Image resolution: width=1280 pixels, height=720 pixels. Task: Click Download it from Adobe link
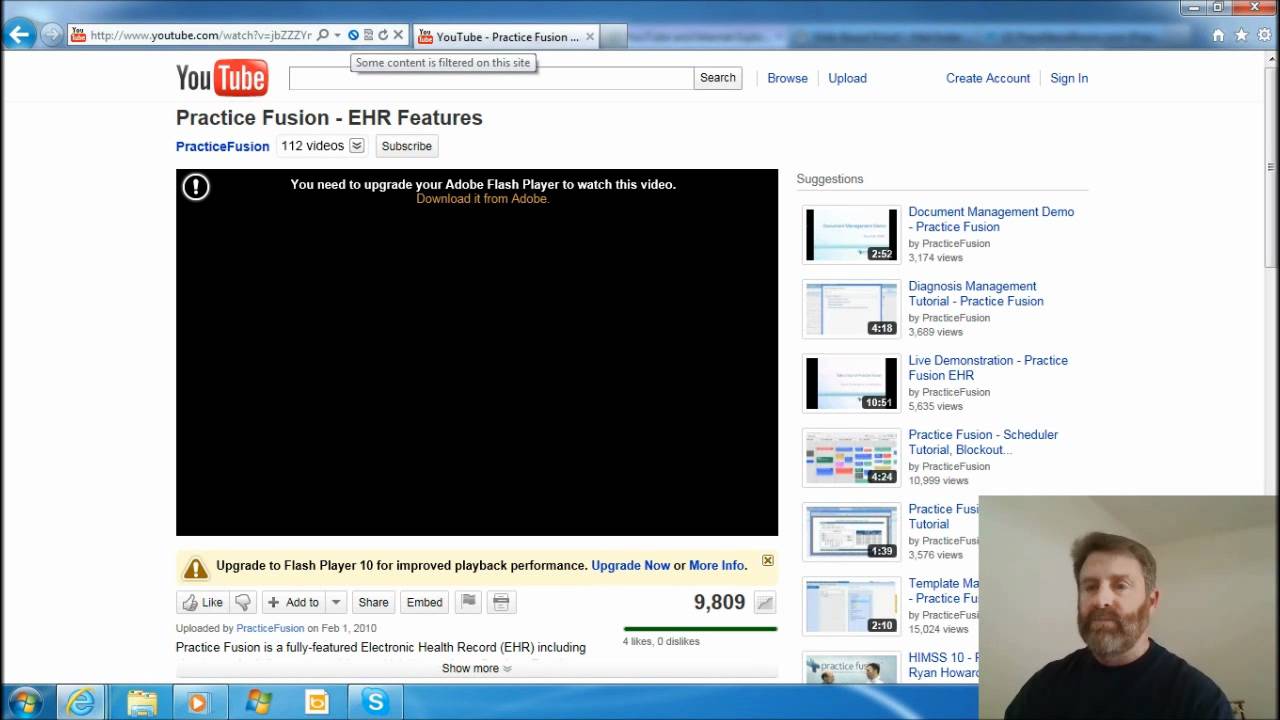483,199
